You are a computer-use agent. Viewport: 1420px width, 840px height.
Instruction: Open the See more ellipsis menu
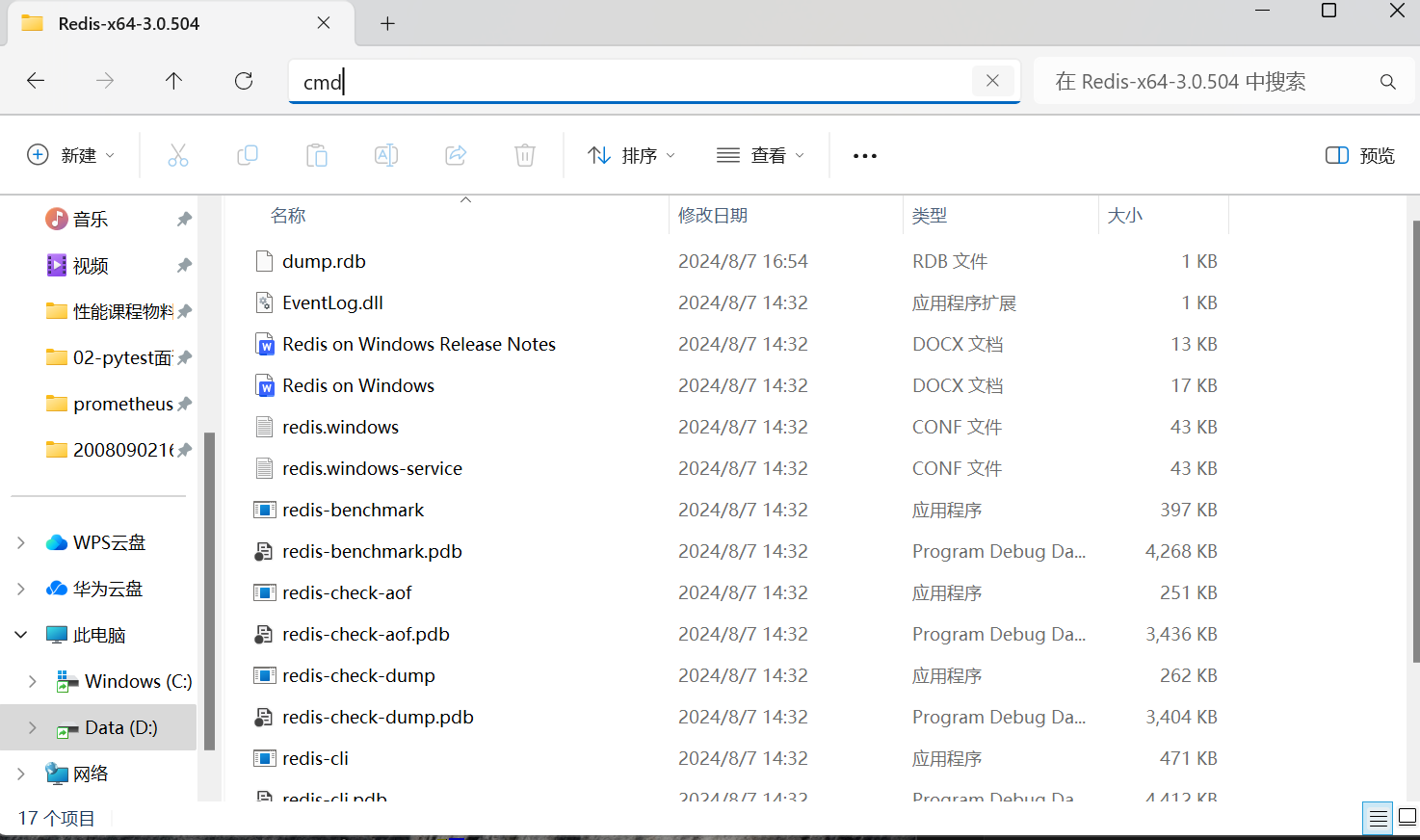[865, 155]
